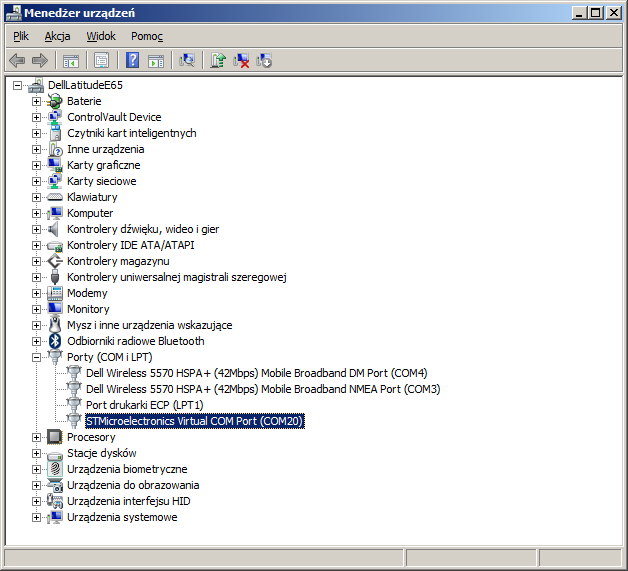This screenshot has width=628, height=571.
Task: Collapse the DellLatitudeE65 root node
Action: tap(17, 85)
